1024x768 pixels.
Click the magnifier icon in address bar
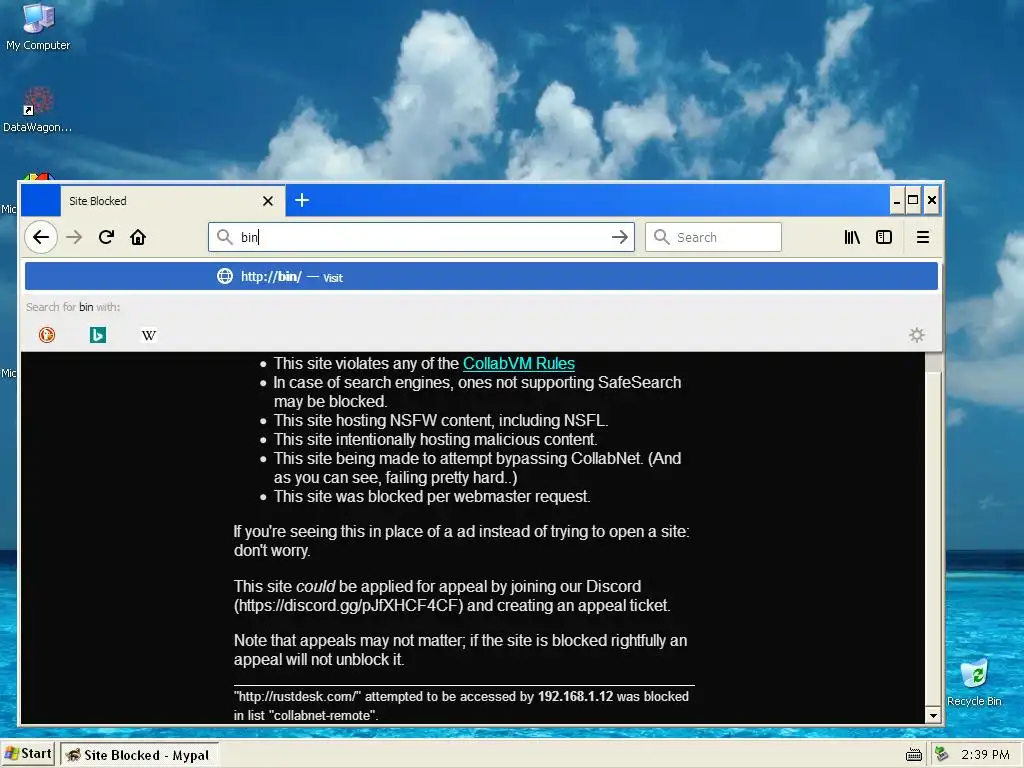[x=225, y=237]
